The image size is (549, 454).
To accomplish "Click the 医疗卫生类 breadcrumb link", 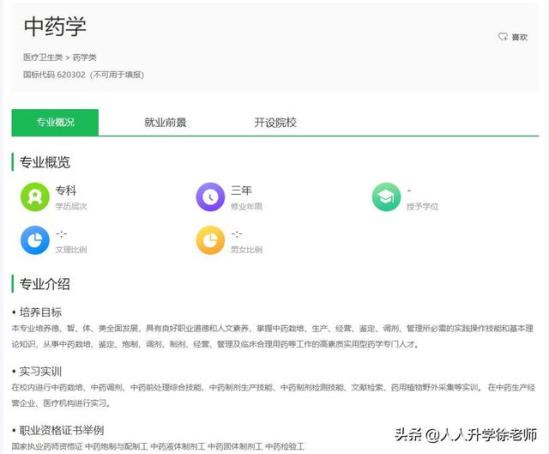I will (x=43, y=57).
